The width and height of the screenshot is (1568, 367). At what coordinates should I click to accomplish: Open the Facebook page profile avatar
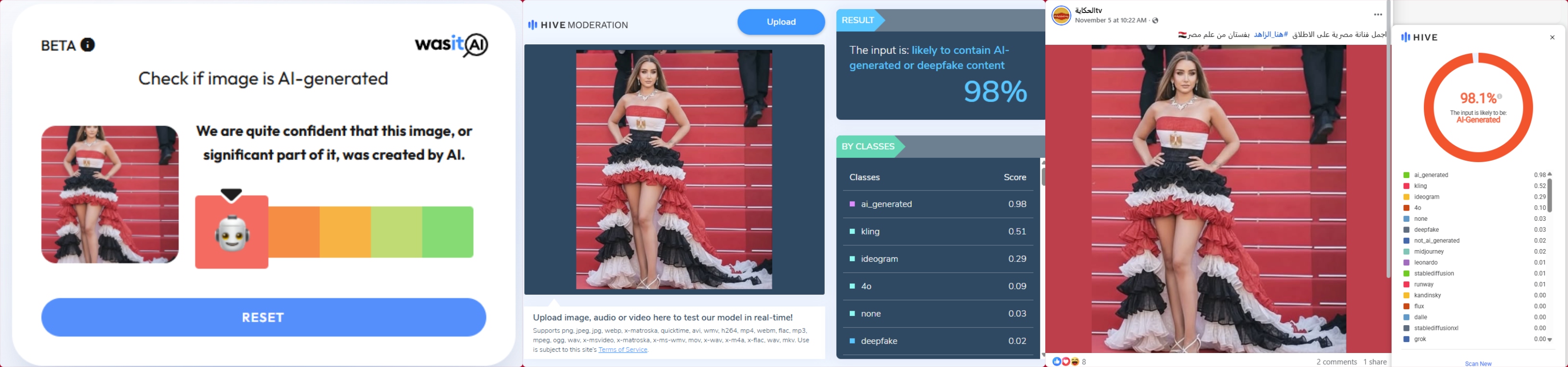click(1062, 15)
